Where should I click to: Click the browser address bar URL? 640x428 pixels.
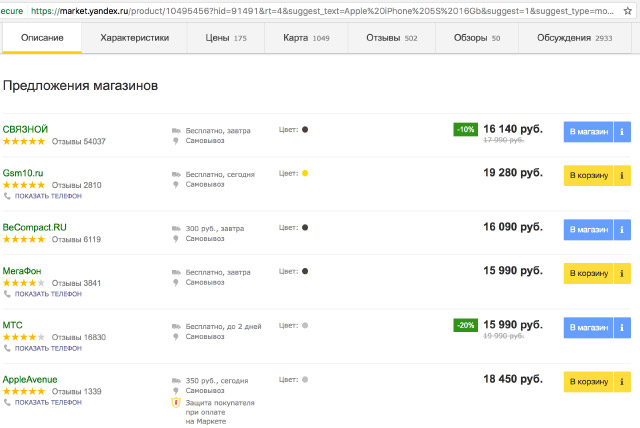pyautogui.click(x=322, y=11)
